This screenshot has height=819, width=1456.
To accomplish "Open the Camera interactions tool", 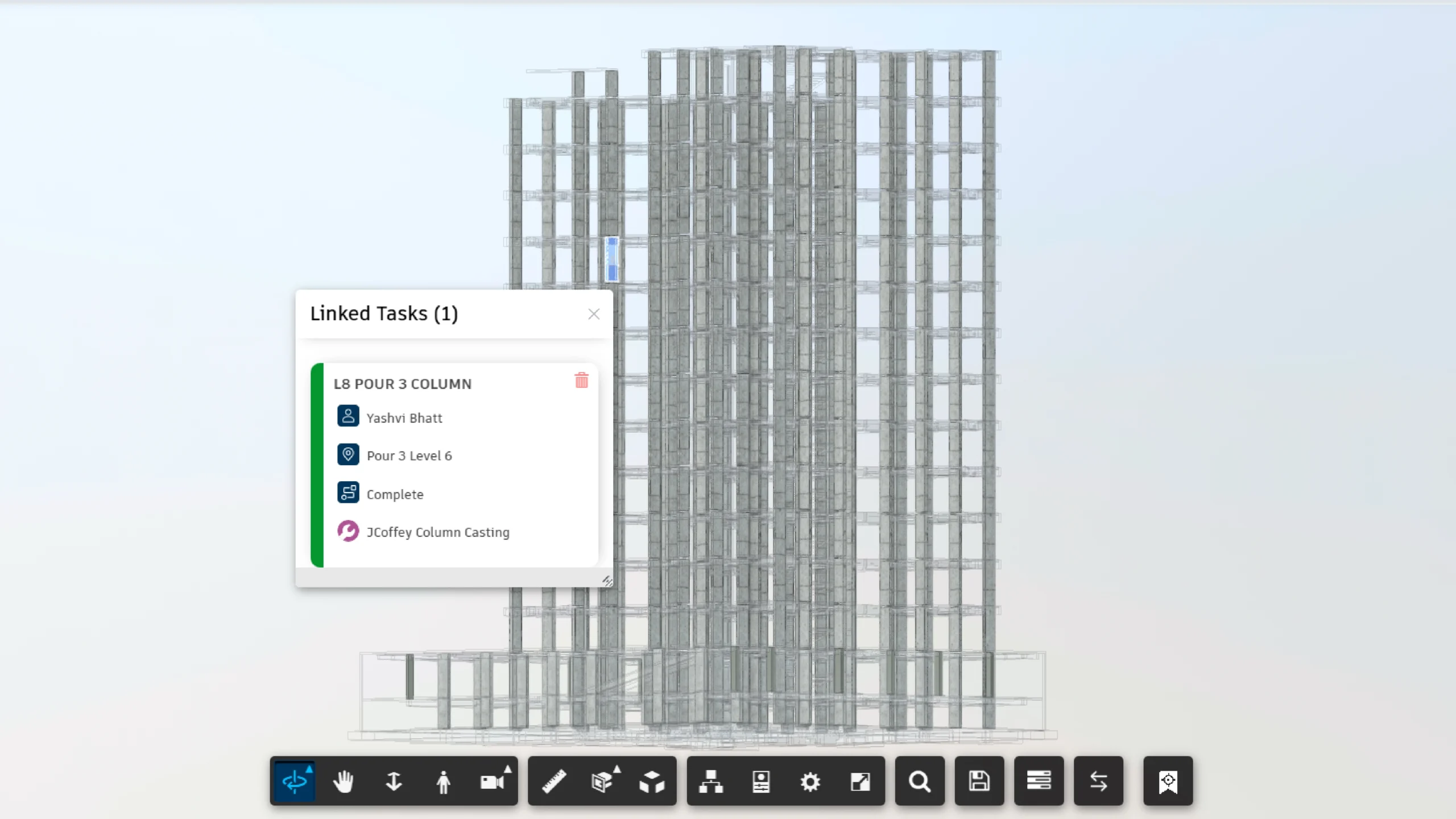I will pyautogui.click(x=493, y=781).
